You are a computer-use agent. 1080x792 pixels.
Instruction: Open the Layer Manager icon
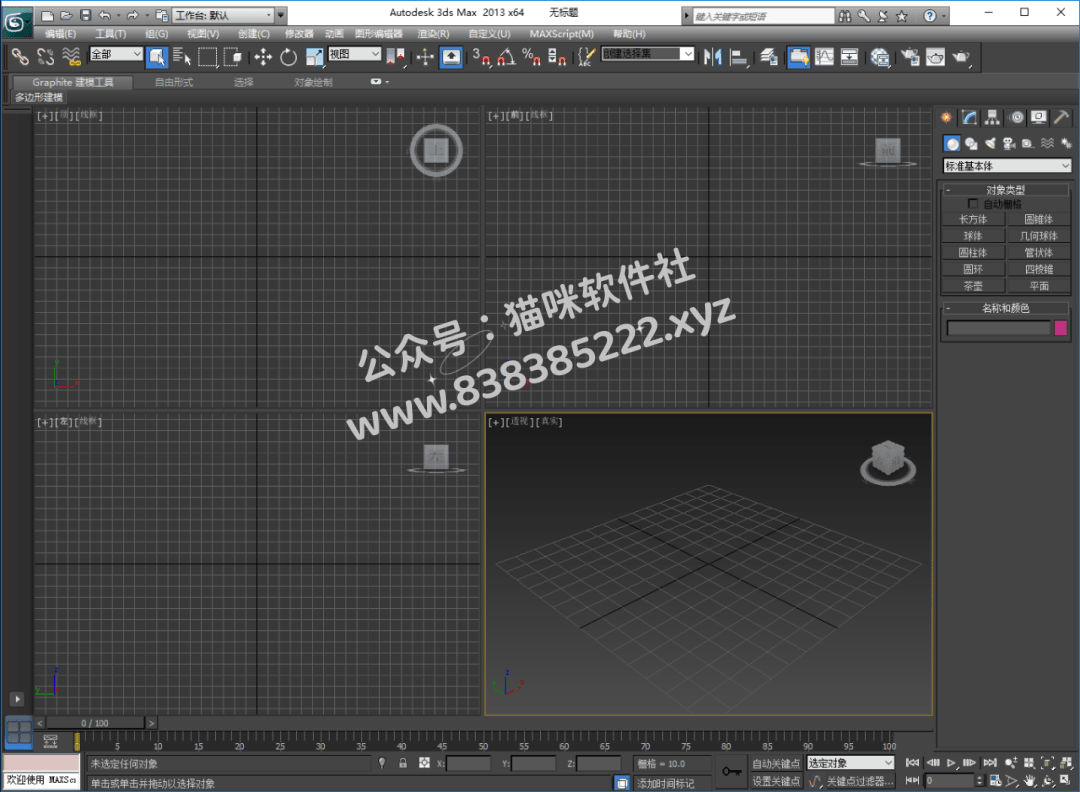click(x=769, y=57)
